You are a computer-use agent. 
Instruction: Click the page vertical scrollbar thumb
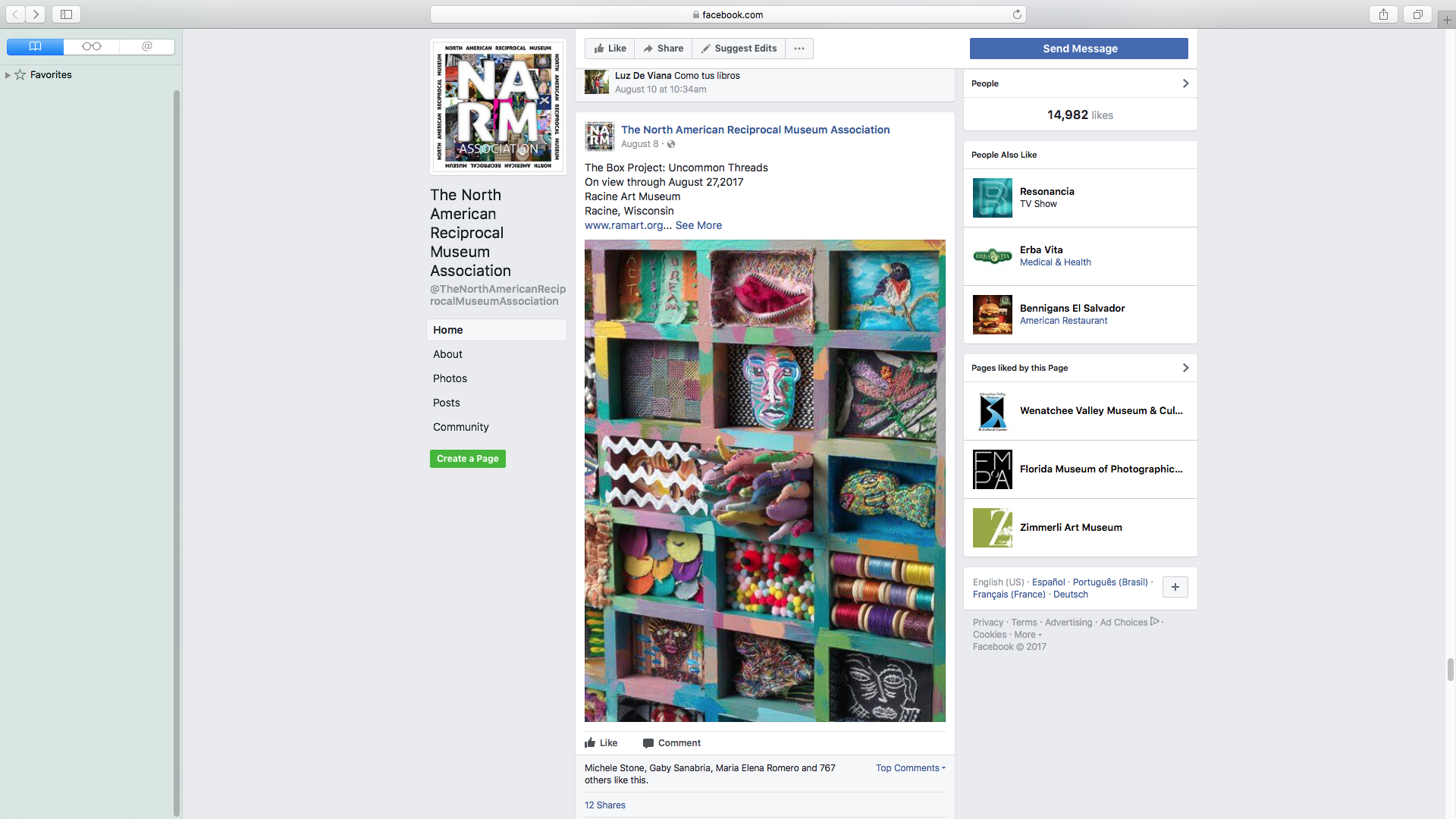tap(1450, 670)
